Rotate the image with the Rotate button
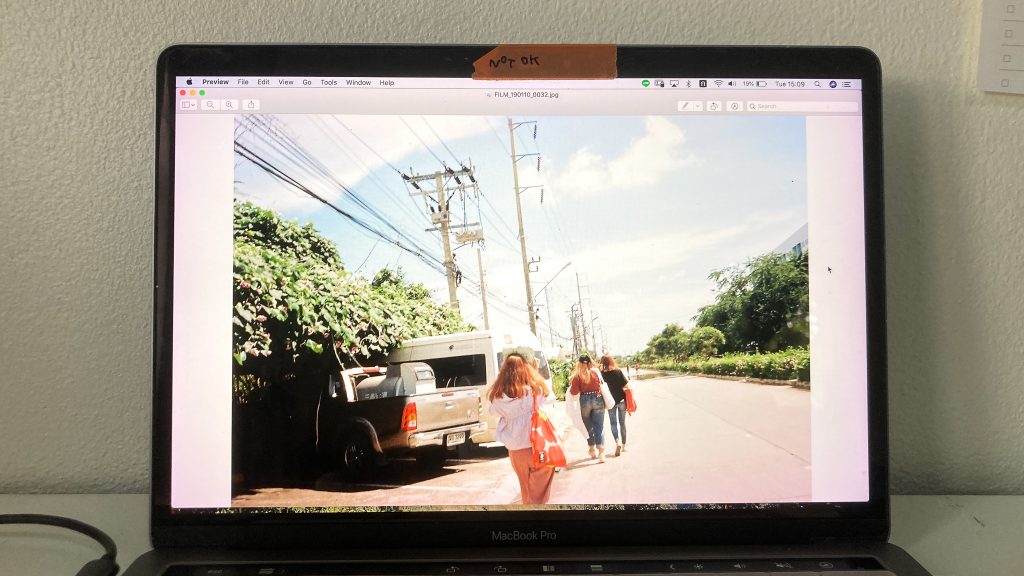Image resolution: width=1024 pixels, height=576 pixels. [714, 106]
